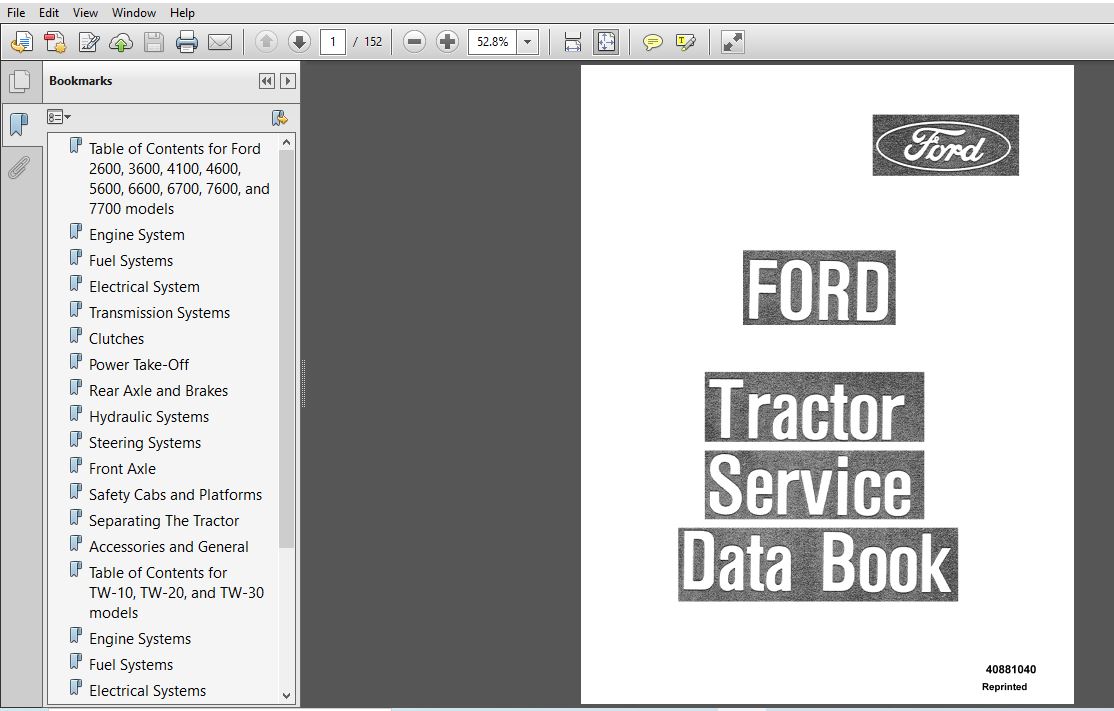Screen dimensions: 1114x711
Task: Open the Engine Systems bookmark
Action: [140, 639]
